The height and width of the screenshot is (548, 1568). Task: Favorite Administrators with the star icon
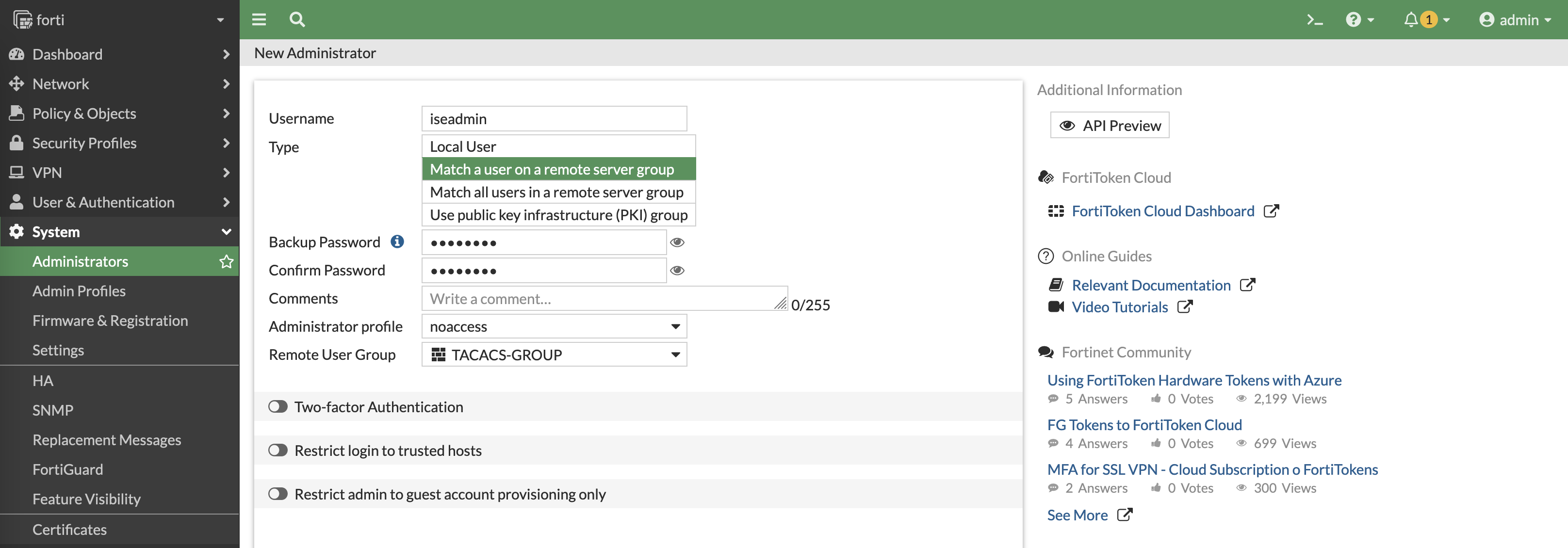pos(227,261)
